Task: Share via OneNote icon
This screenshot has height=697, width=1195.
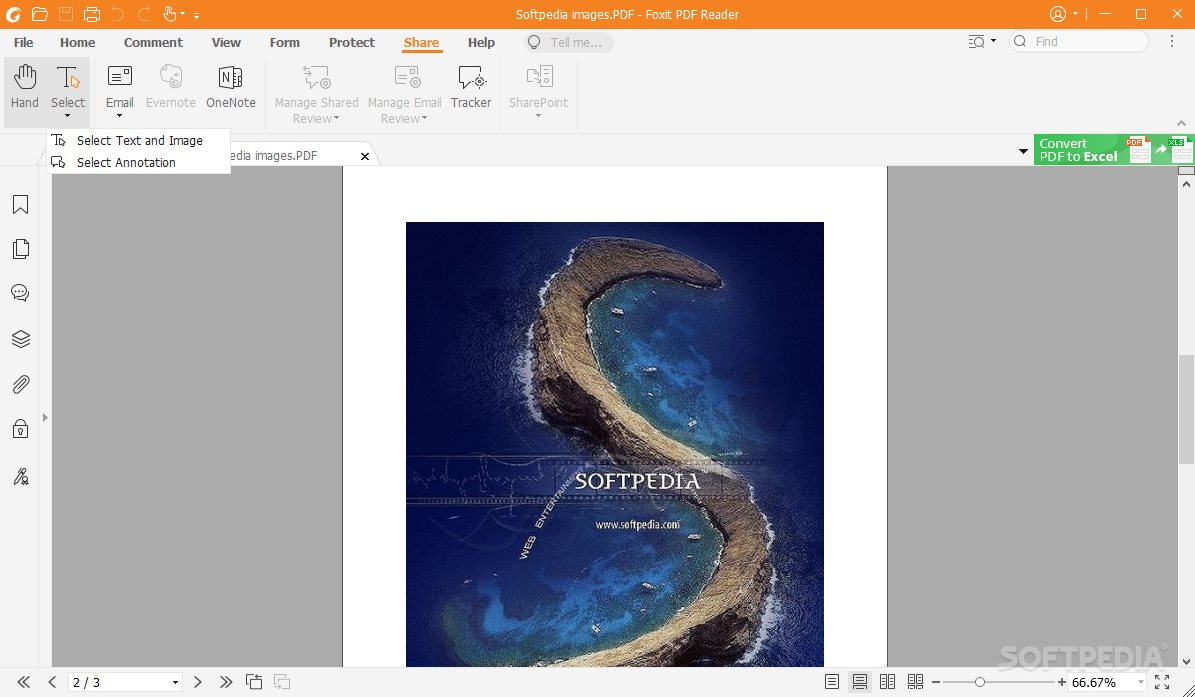Action: (230, 87)
